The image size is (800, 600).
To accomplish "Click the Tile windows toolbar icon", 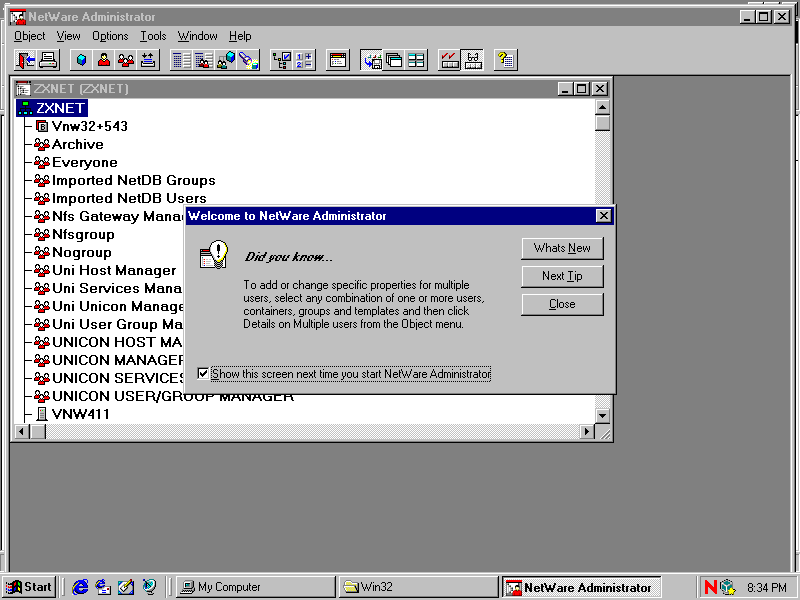I will coord(416,60).
